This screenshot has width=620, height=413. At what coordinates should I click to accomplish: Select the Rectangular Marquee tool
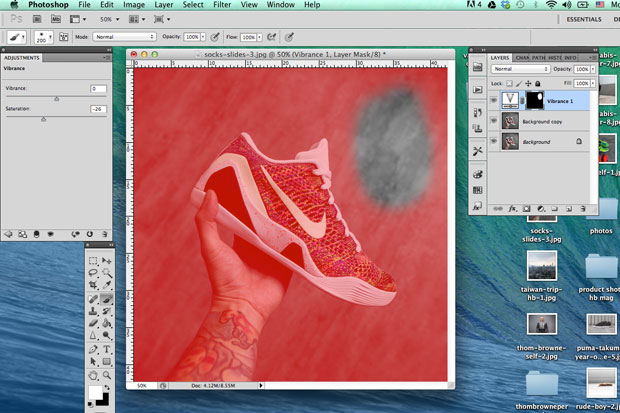93,259
